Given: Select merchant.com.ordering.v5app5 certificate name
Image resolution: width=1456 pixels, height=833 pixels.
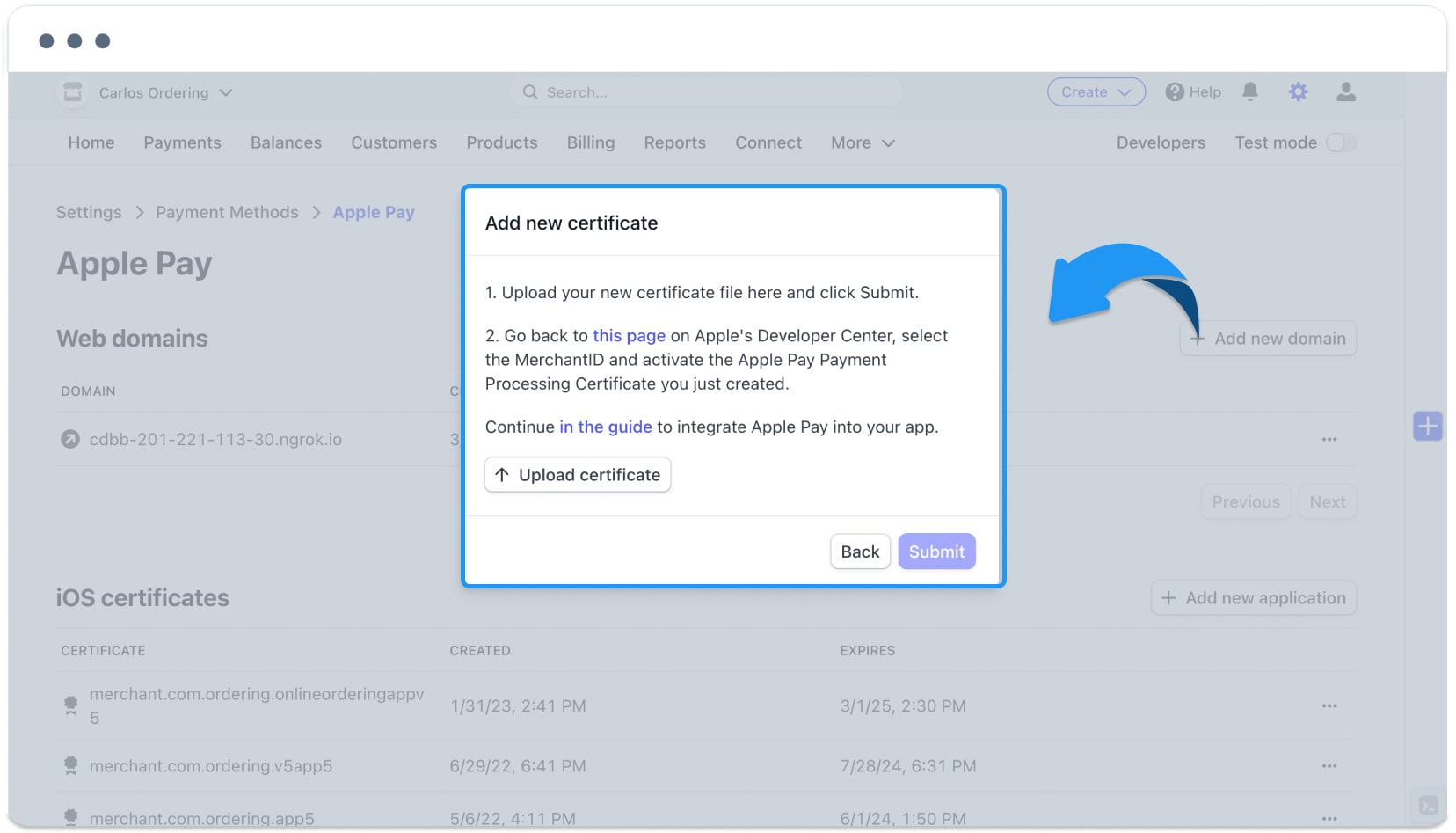Looking at the screenshot, I should [x=211, y=766].
